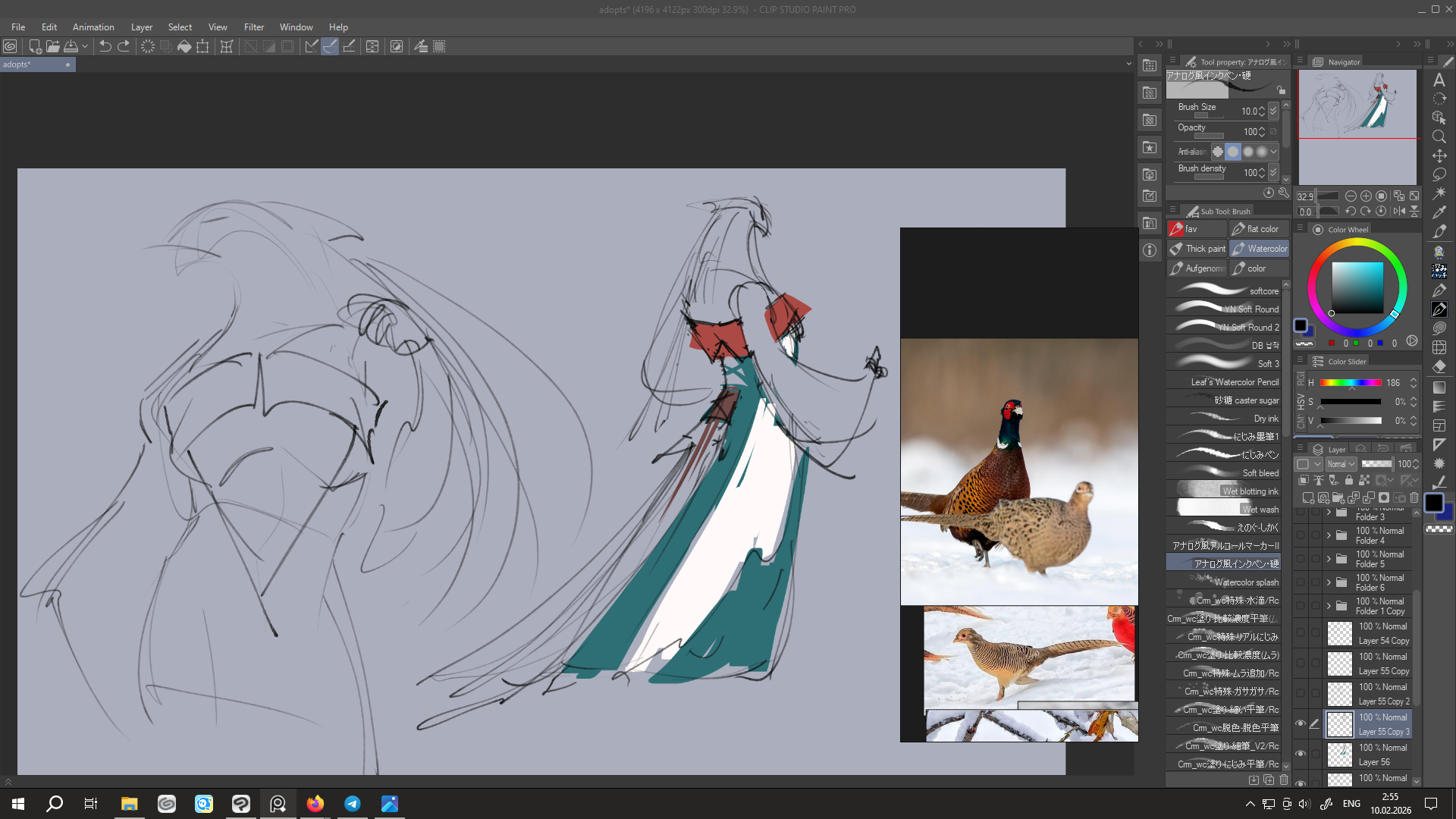Select the Text tool
The height and width of the screenshot is (819, 1456).
tap(1439, 80)
